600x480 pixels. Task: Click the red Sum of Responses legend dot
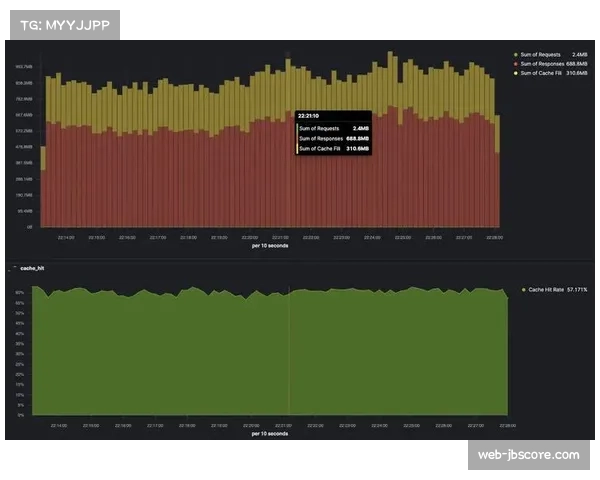[514, 64]
